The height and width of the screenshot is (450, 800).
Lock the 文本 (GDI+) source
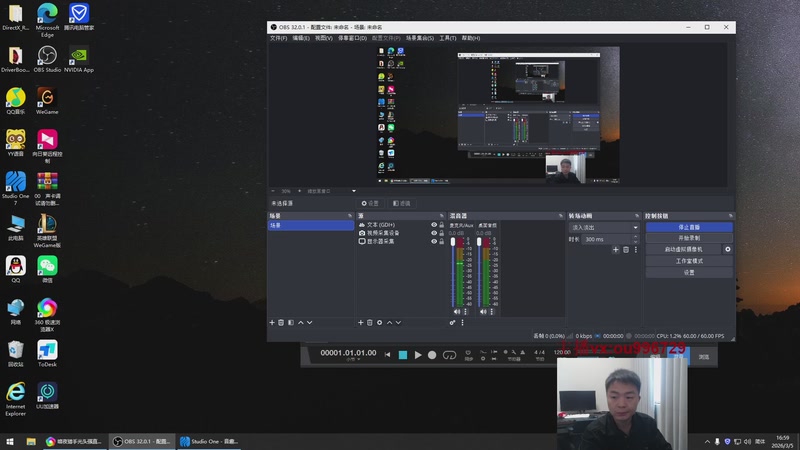click(442, 224)
